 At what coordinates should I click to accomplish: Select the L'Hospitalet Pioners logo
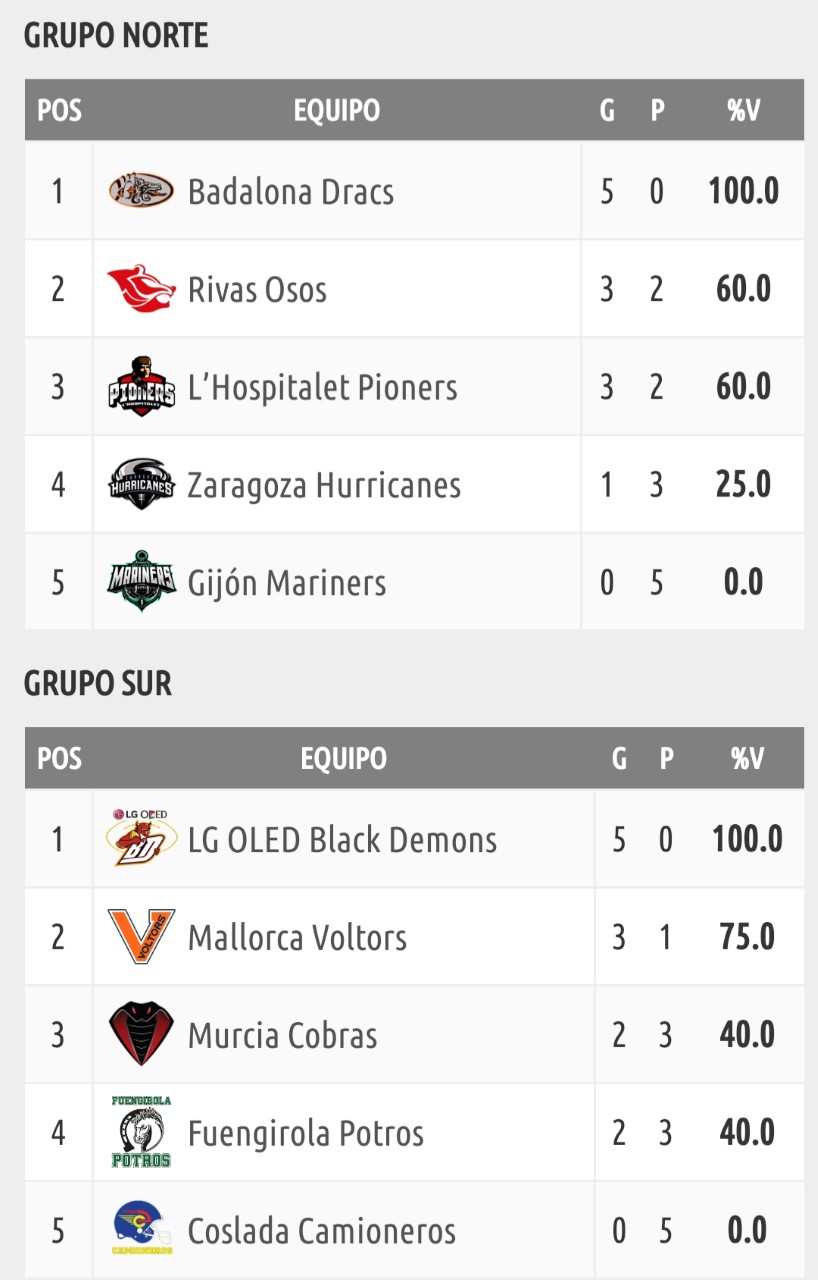pos(142,386)
